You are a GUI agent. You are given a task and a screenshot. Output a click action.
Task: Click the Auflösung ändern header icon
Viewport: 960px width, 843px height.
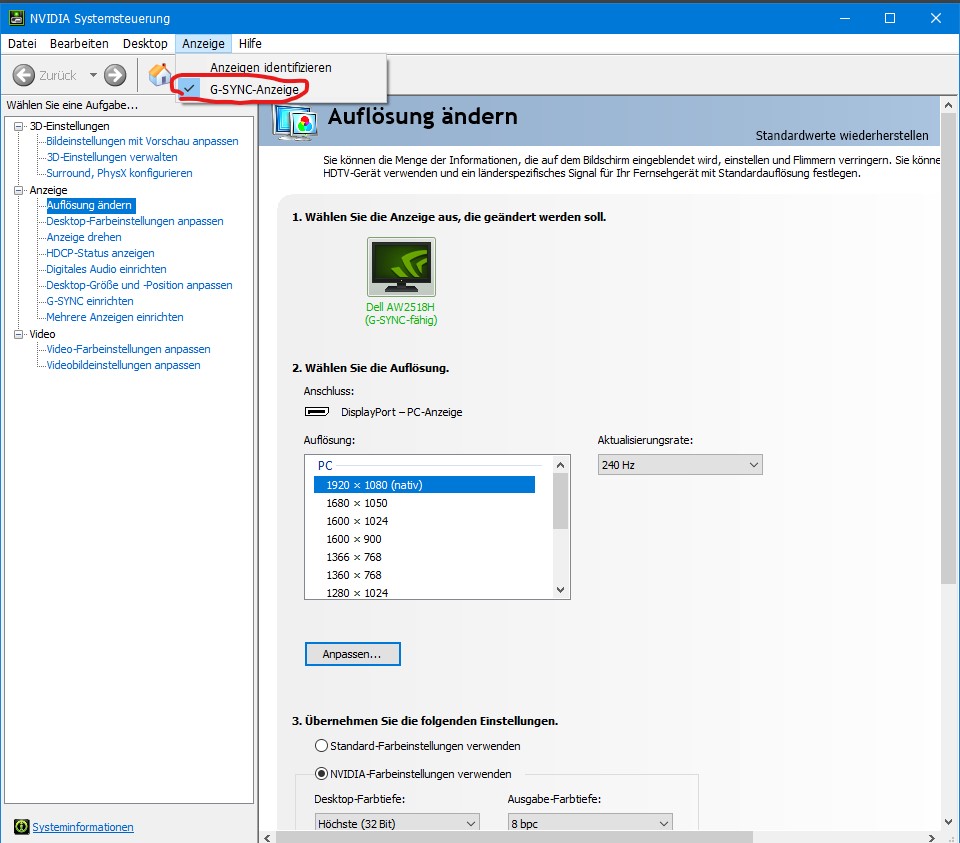[296, 121]
